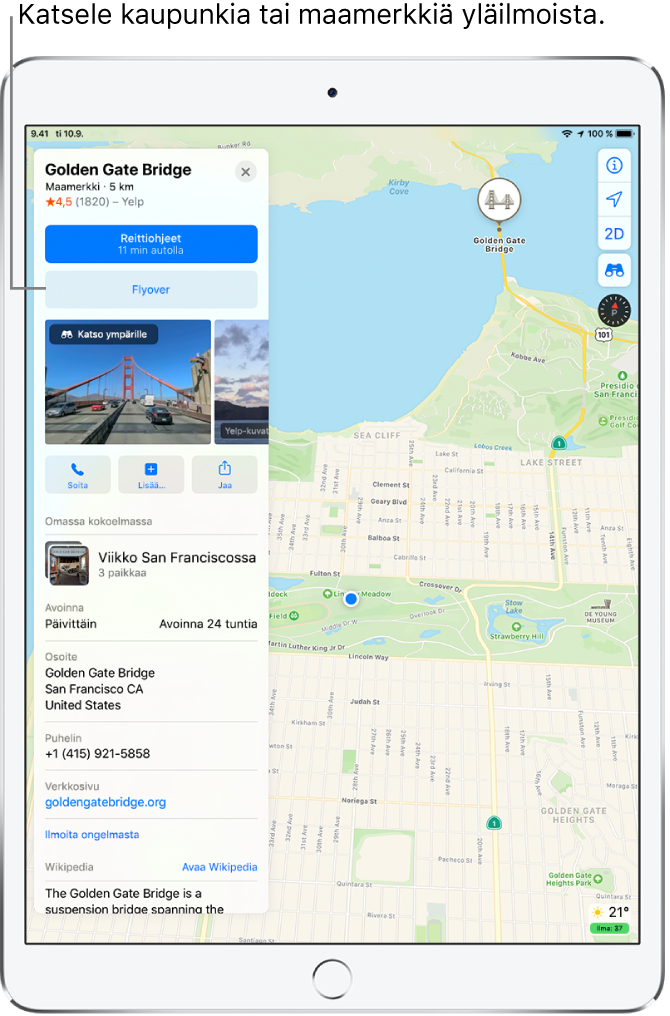The image size is (670, 1016).
Task: Tap the air quality Ilma: 37 badge
Action: (610, 929)
